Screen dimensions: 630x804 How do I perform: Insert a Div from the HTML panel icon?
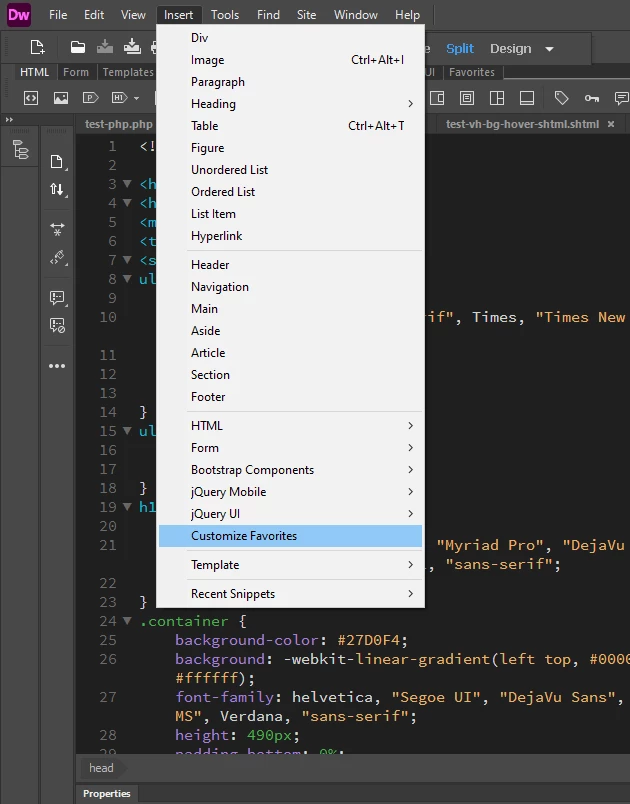[31, 97]
